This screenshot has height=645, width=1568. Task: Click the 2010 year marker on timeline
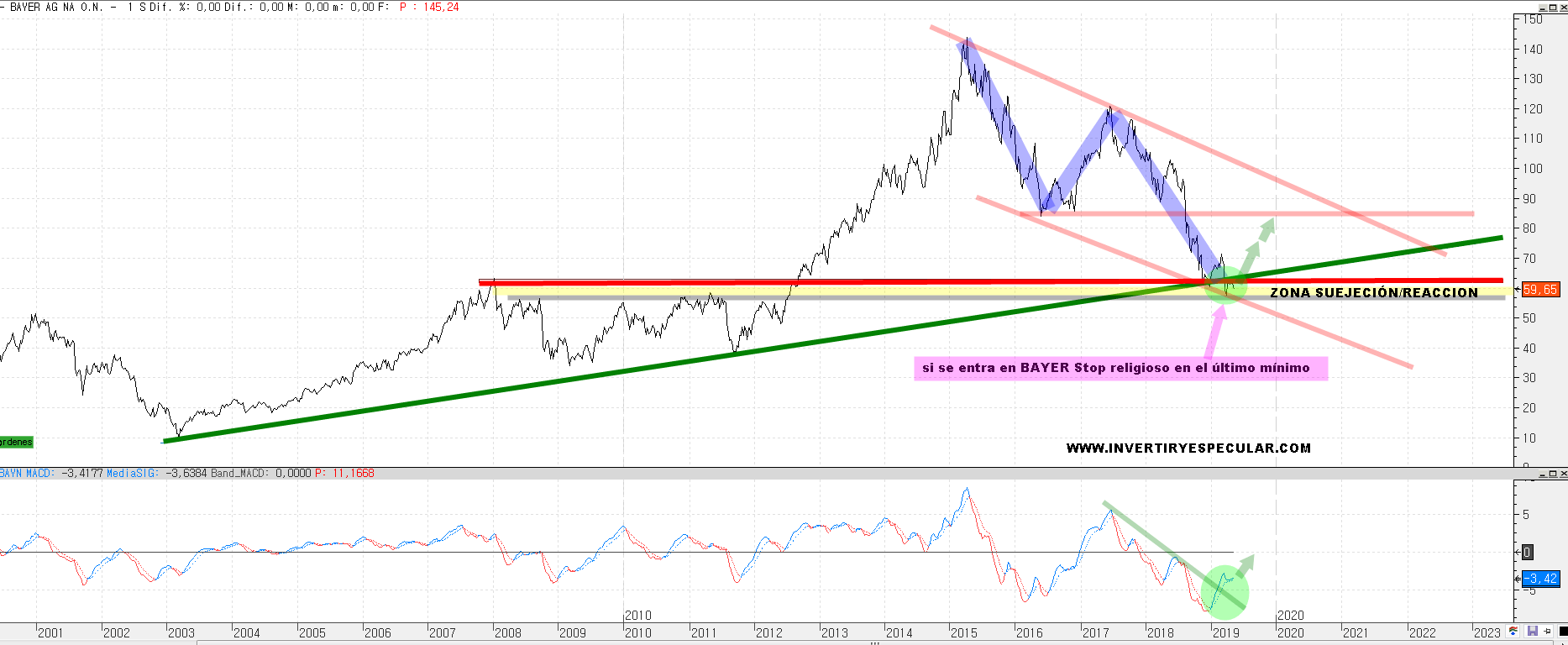[637, 616]
